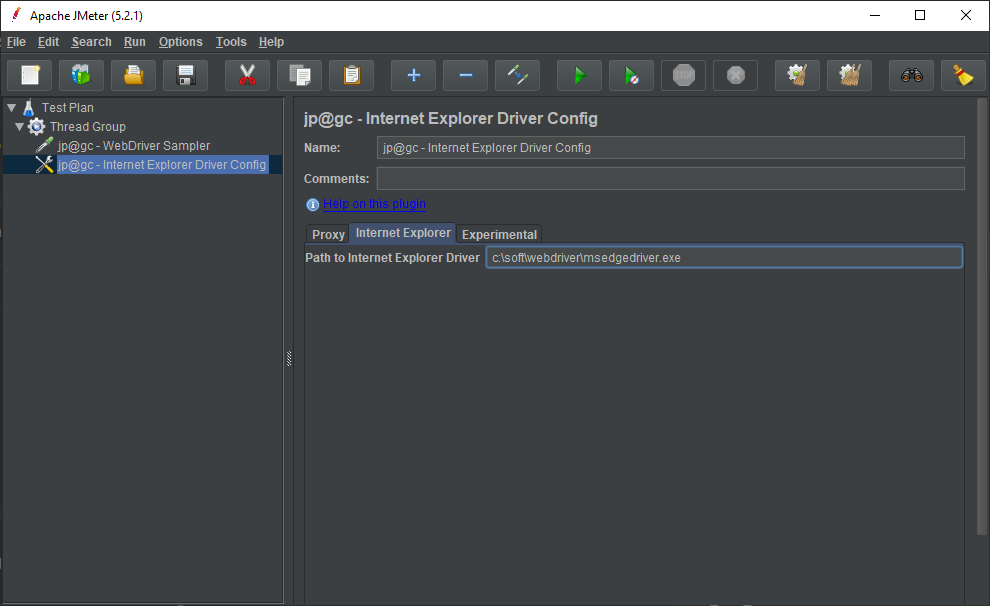Viewport: 990px width, 606px height.
Task: Cut selected element with scissors icon
Action: pyautogui.click(x=248, y=75)
